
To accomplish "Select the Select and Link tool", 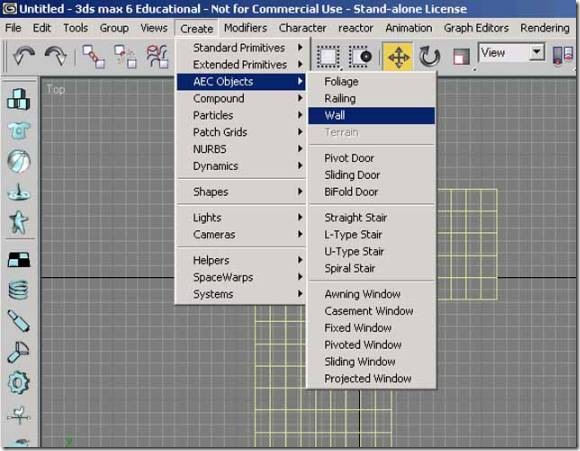I will [93, 57].
